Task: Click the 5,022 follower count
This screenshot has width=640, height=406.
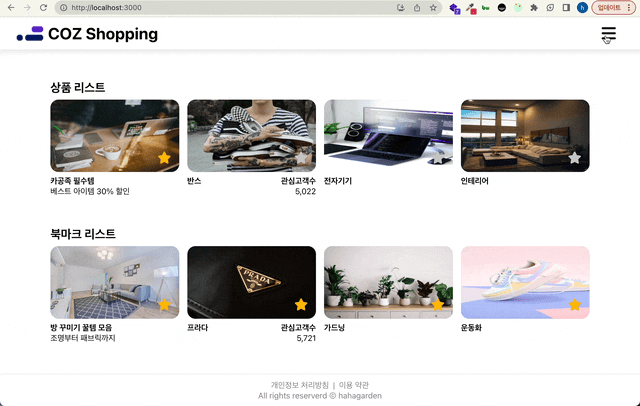Action: [305, 191]
